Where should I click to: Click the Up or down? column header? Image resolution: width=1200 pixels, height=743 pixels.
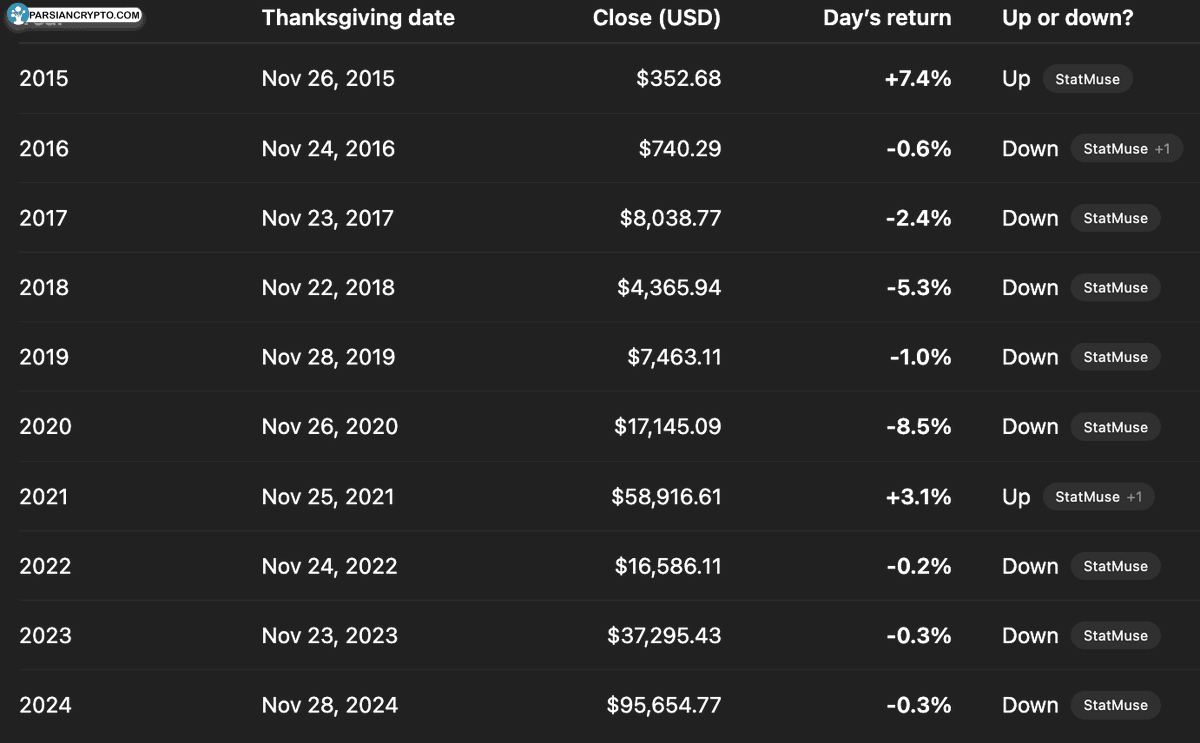pos(1067,18)
